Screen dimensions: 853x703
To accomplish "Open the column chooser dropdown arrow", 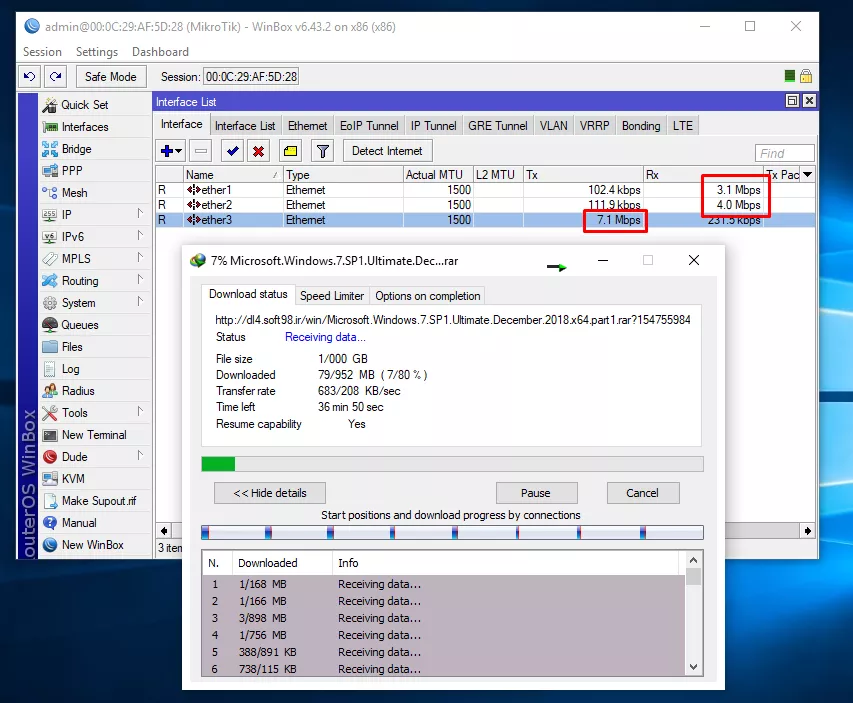I will (x=808, y=175).
